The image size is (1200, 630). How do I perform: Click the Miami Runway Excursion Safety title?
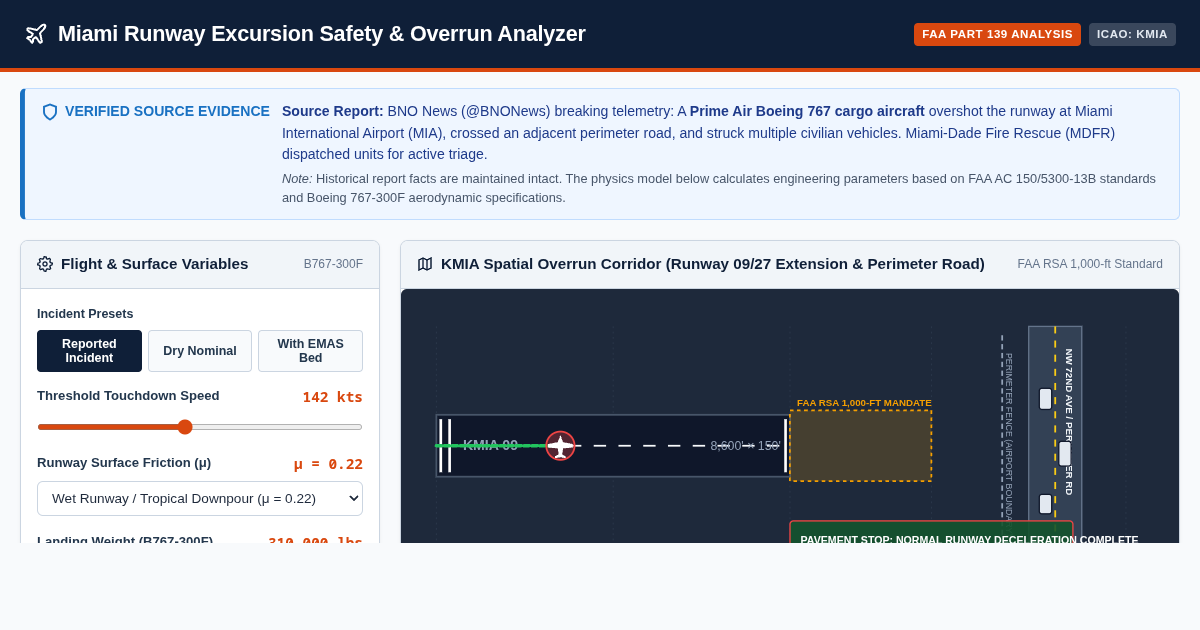click(x=322, y=34)
